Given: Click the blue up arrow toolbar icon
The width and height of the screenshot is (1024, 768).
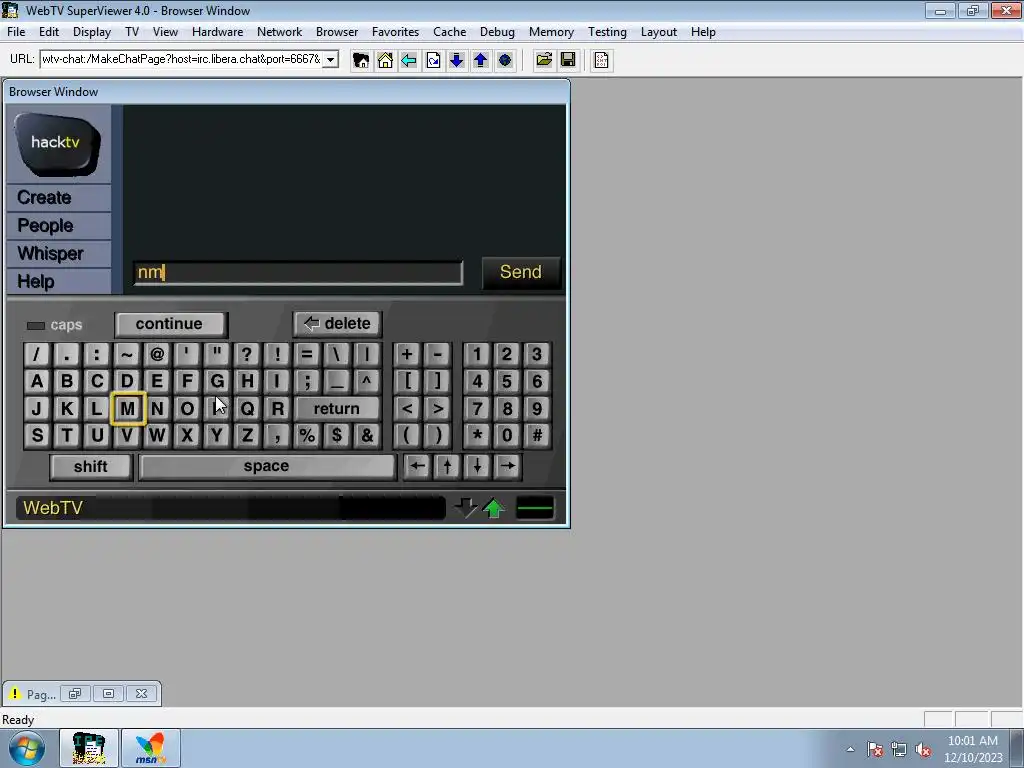Looking at the screenshot, I should [x=481, y=60].
